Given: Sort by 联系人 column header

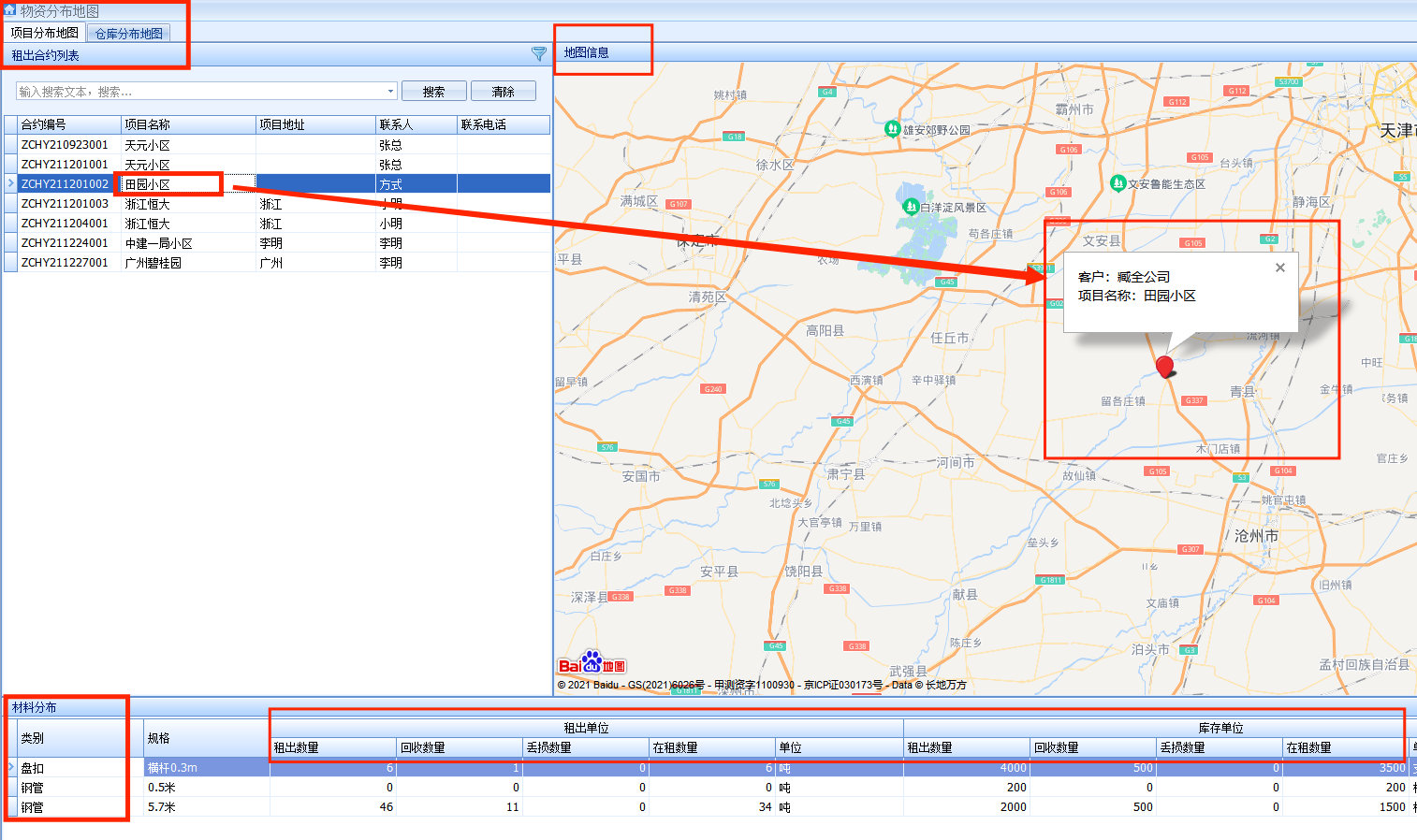Looking at the screenshot, I should click(416, 124).
